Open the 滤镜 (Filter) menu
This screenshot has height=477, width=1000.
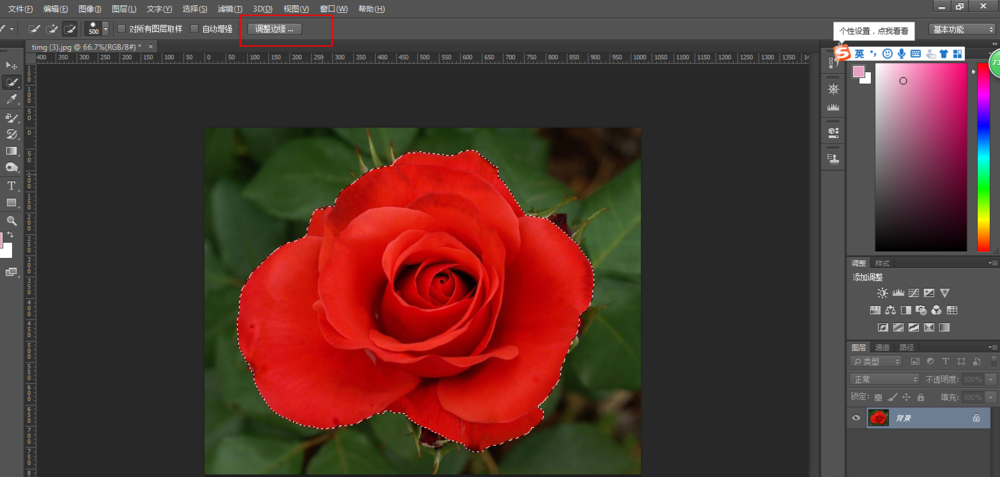(x=229, y=8)
